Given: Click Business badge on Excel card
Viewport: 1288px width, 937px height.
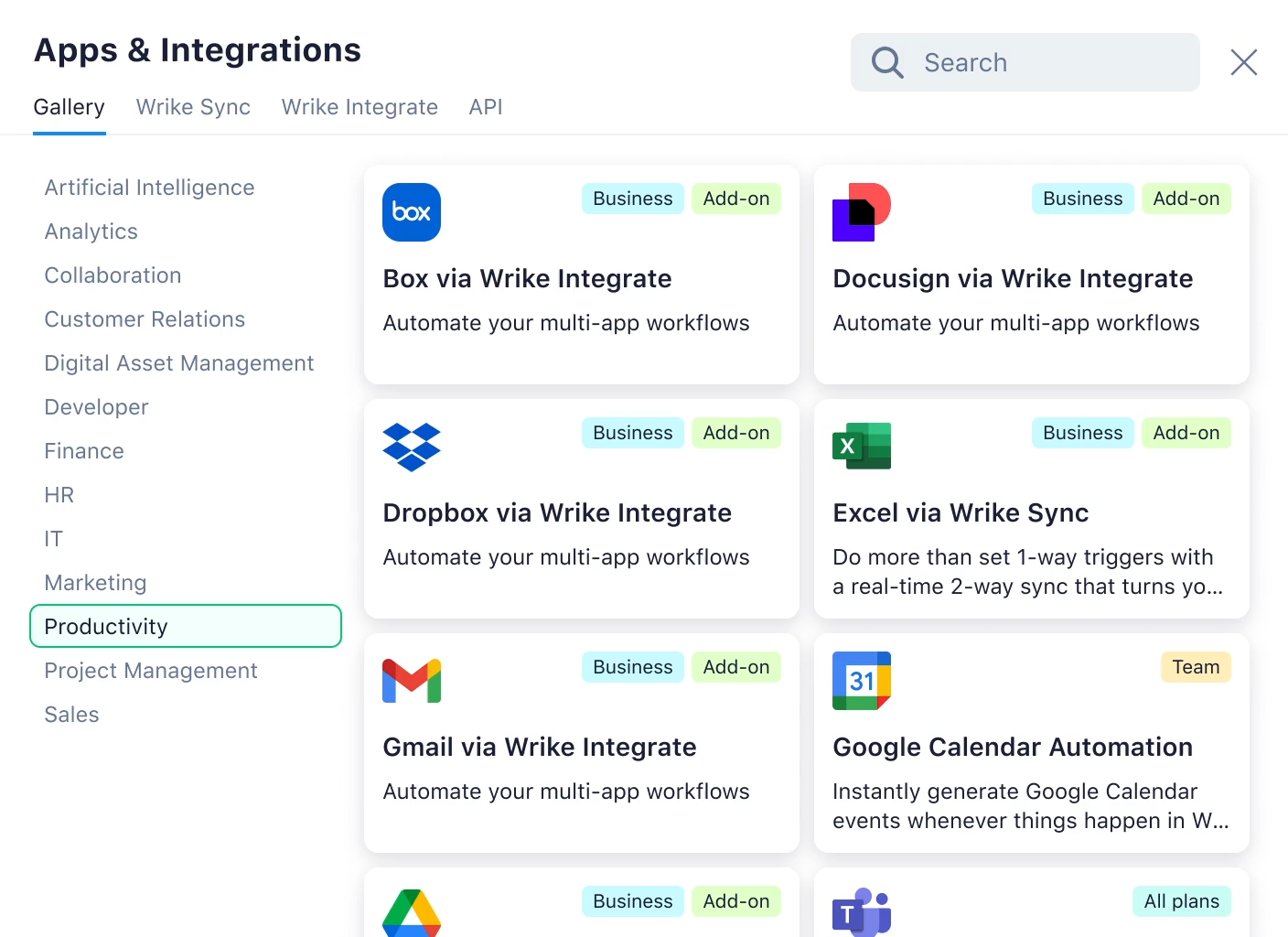Looking at the screenshot, I should click(x=1083, y=433).
